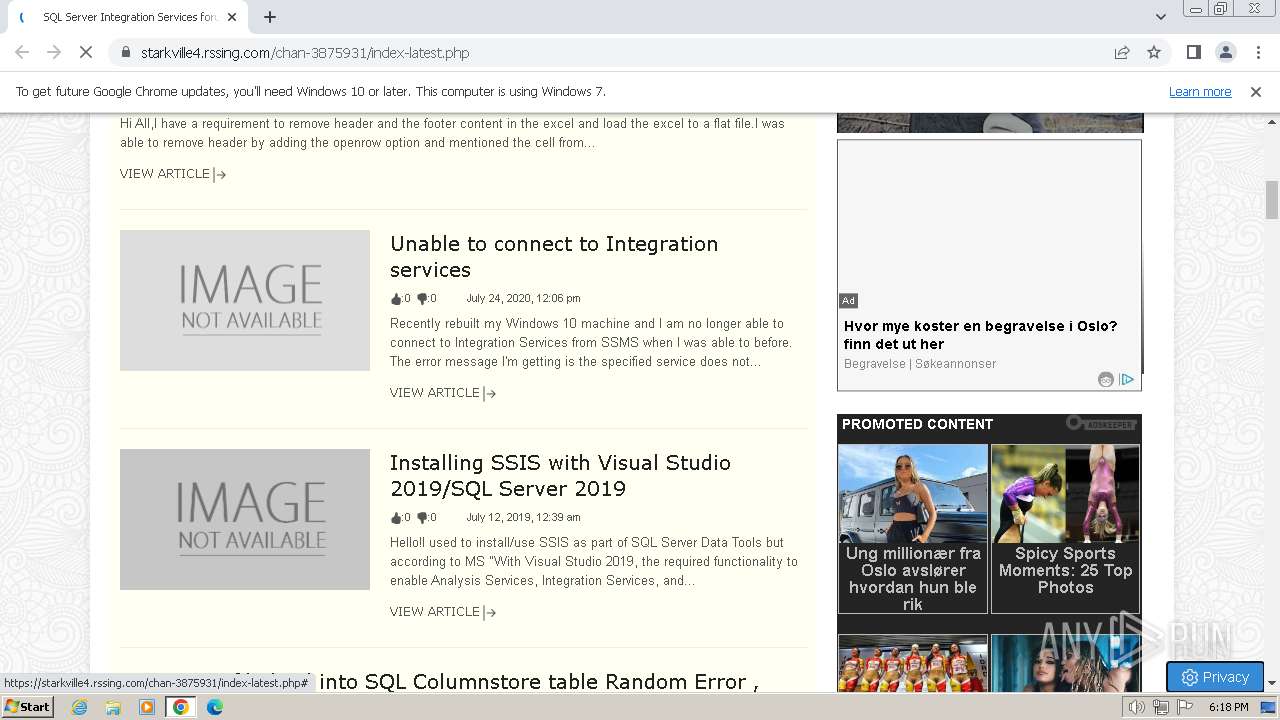Open the side panel icon
This screenshot has width=1280, height=720.
(1193, 52)
